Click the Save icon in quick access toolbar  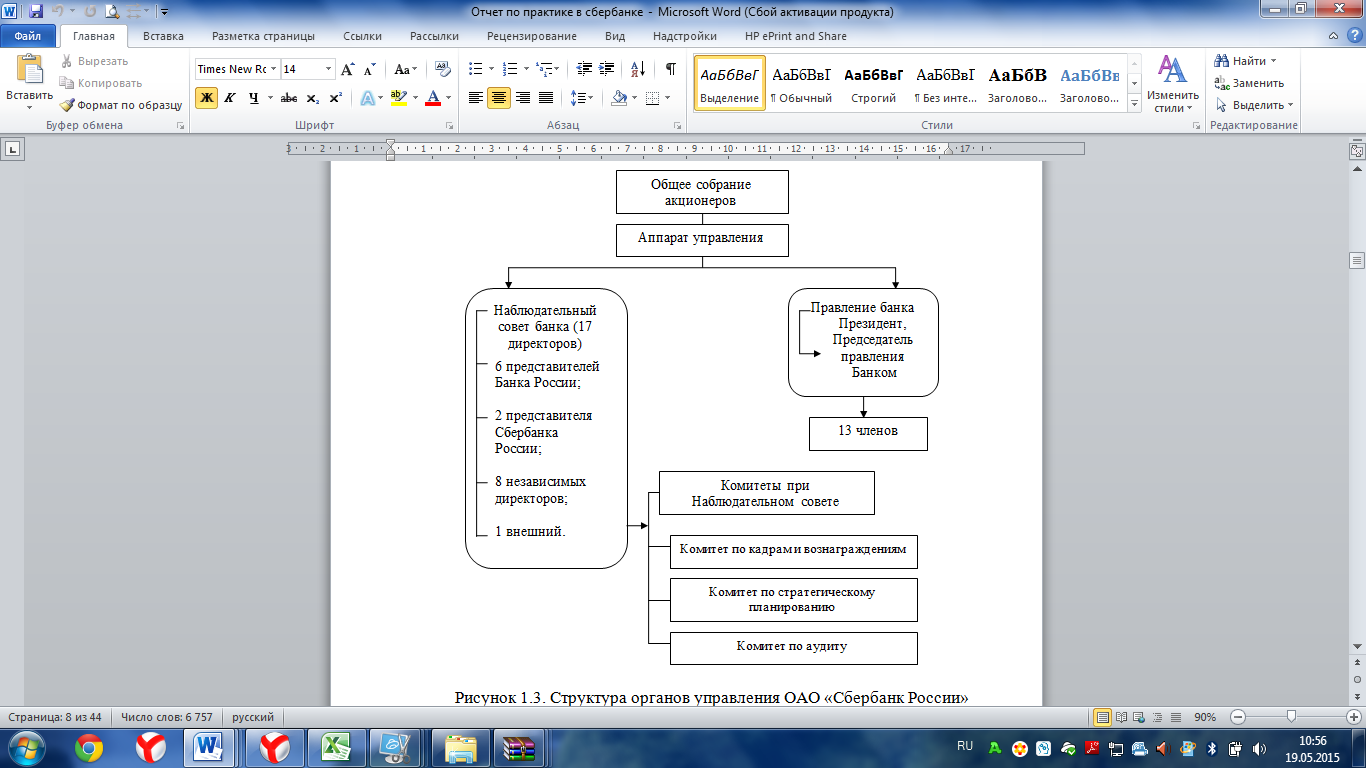36,12
